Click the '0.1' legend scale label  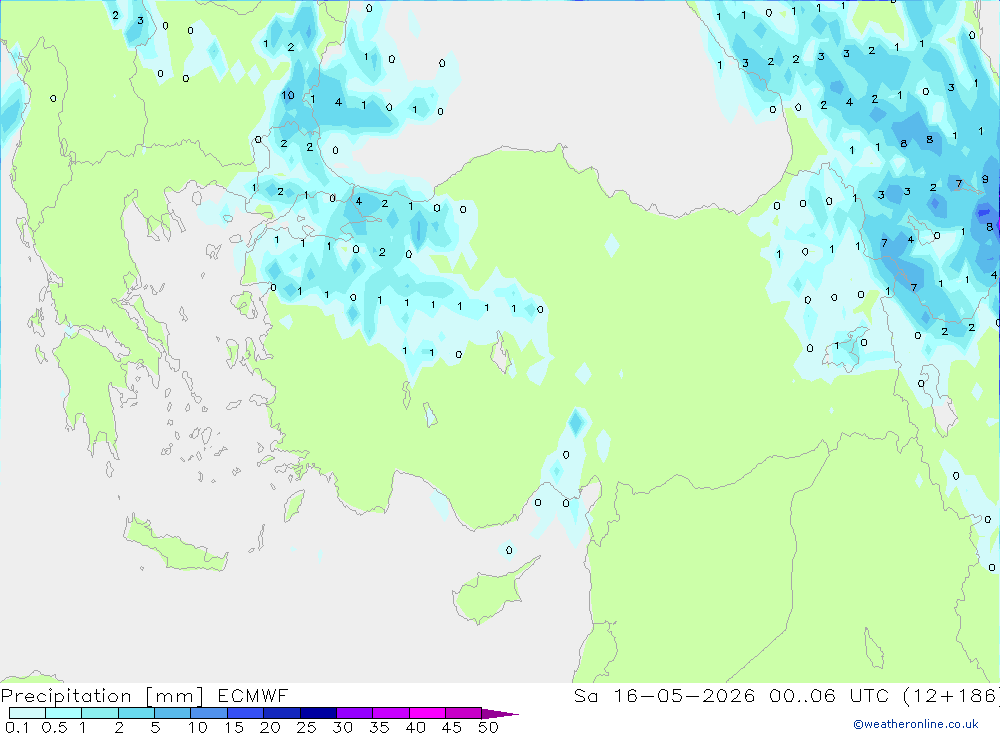(x=17, y=727)
